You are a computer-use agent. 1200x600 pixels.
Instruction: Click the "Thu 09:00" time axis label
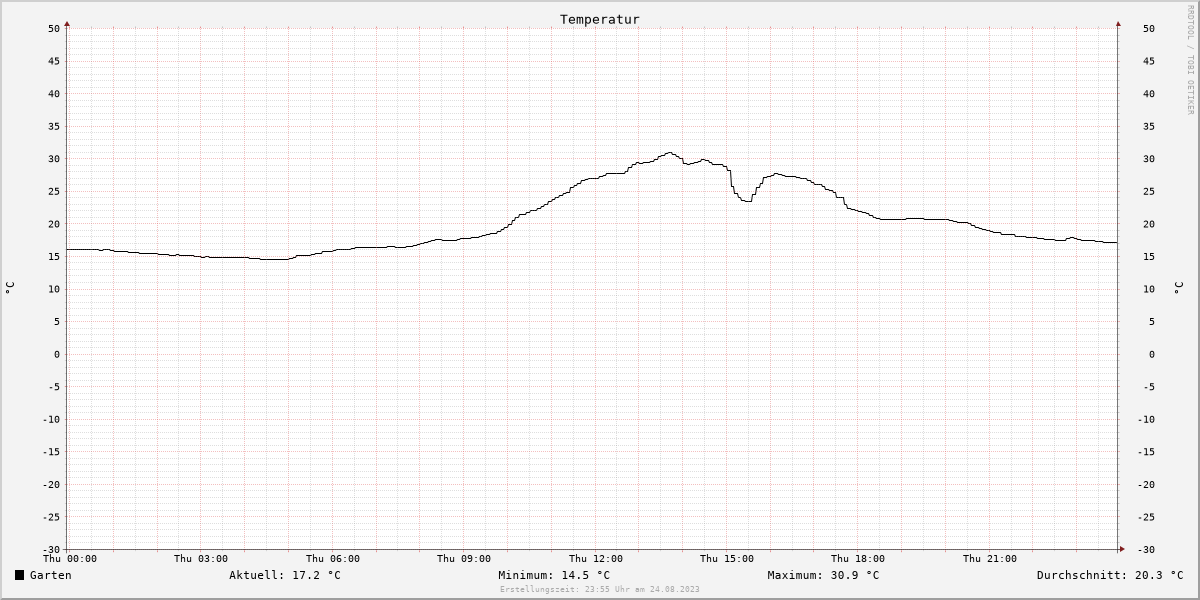[x=464, y=559]
